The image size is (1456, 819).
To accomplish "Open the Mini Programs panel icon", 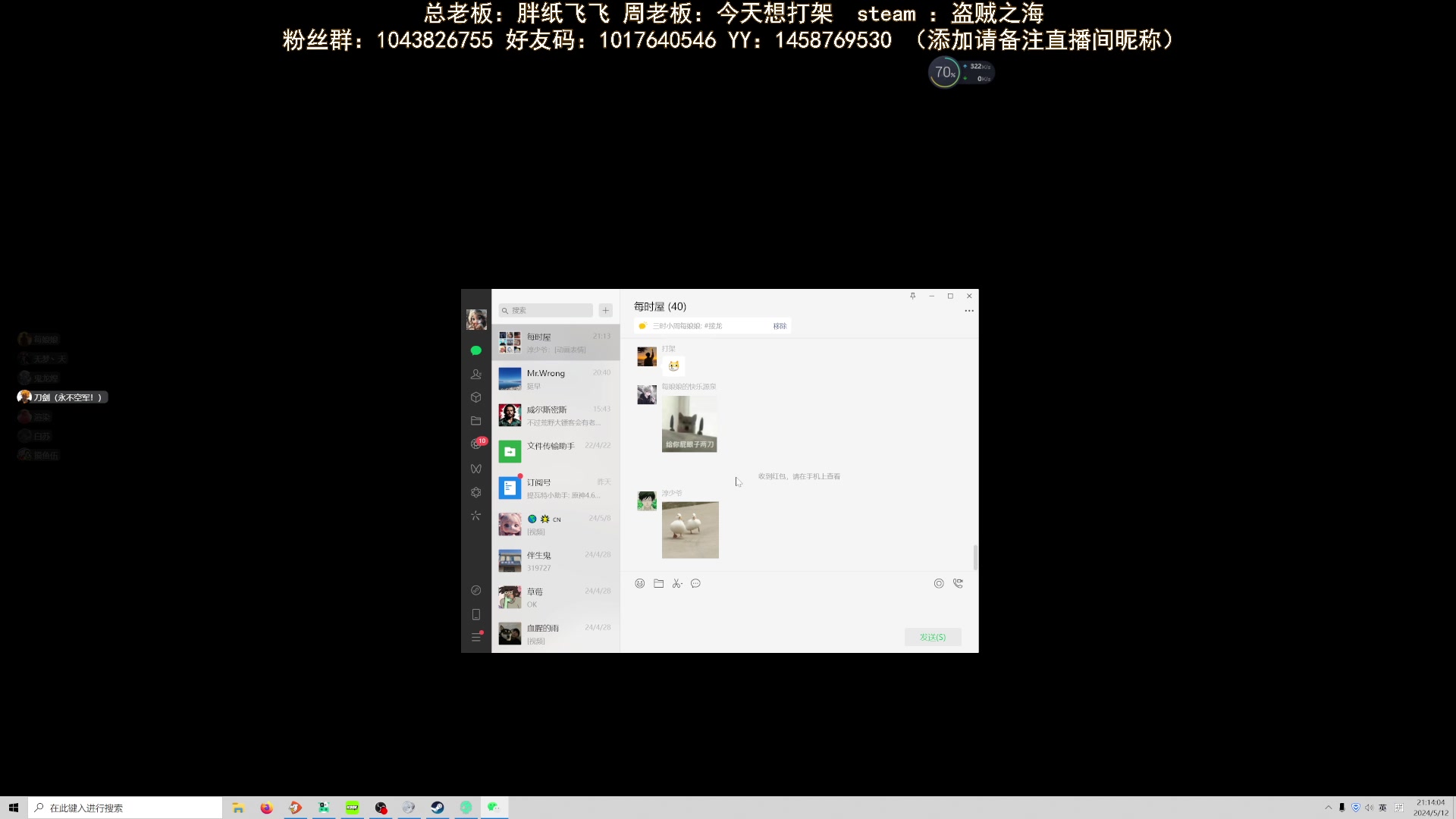I will [476, 590].
